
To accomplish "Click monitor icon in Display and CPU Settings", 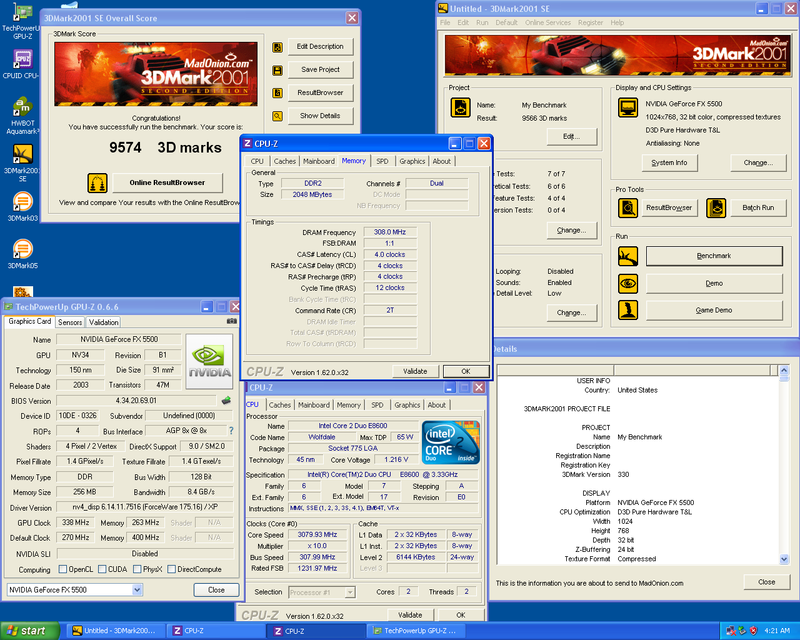I will coord(628,108).
